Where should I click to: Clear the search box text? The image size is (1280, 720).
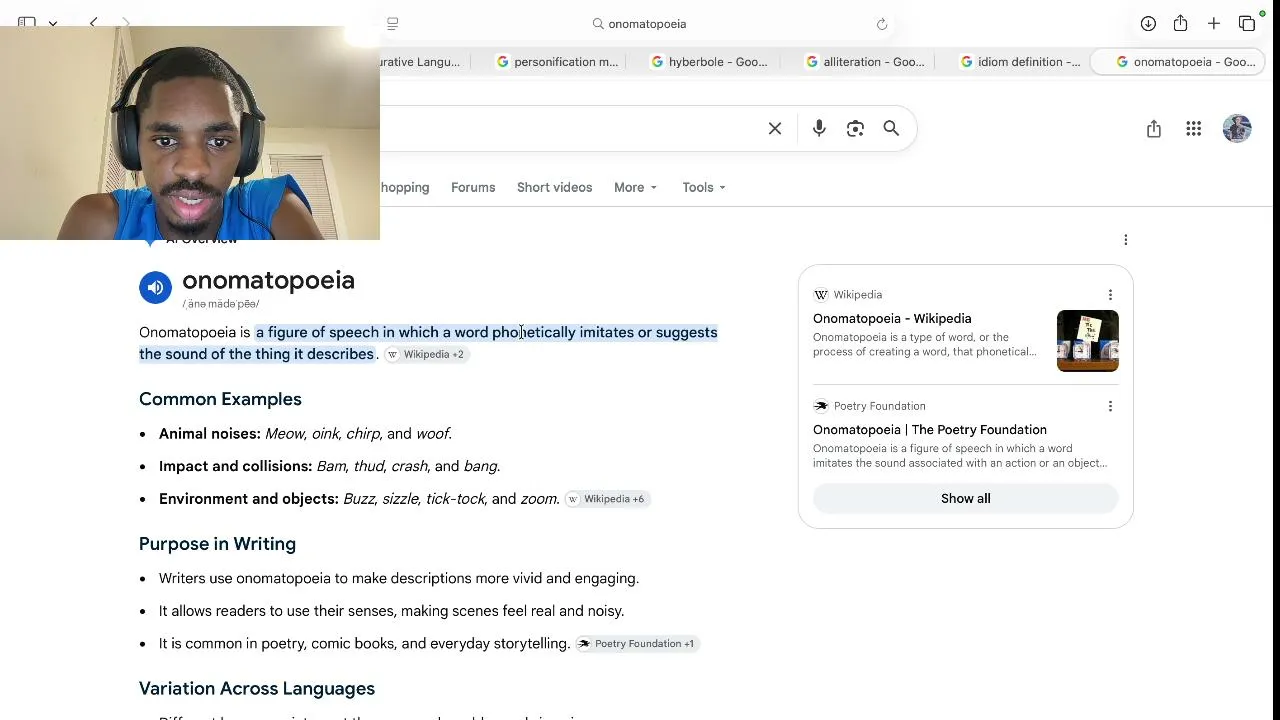point(775,128)
